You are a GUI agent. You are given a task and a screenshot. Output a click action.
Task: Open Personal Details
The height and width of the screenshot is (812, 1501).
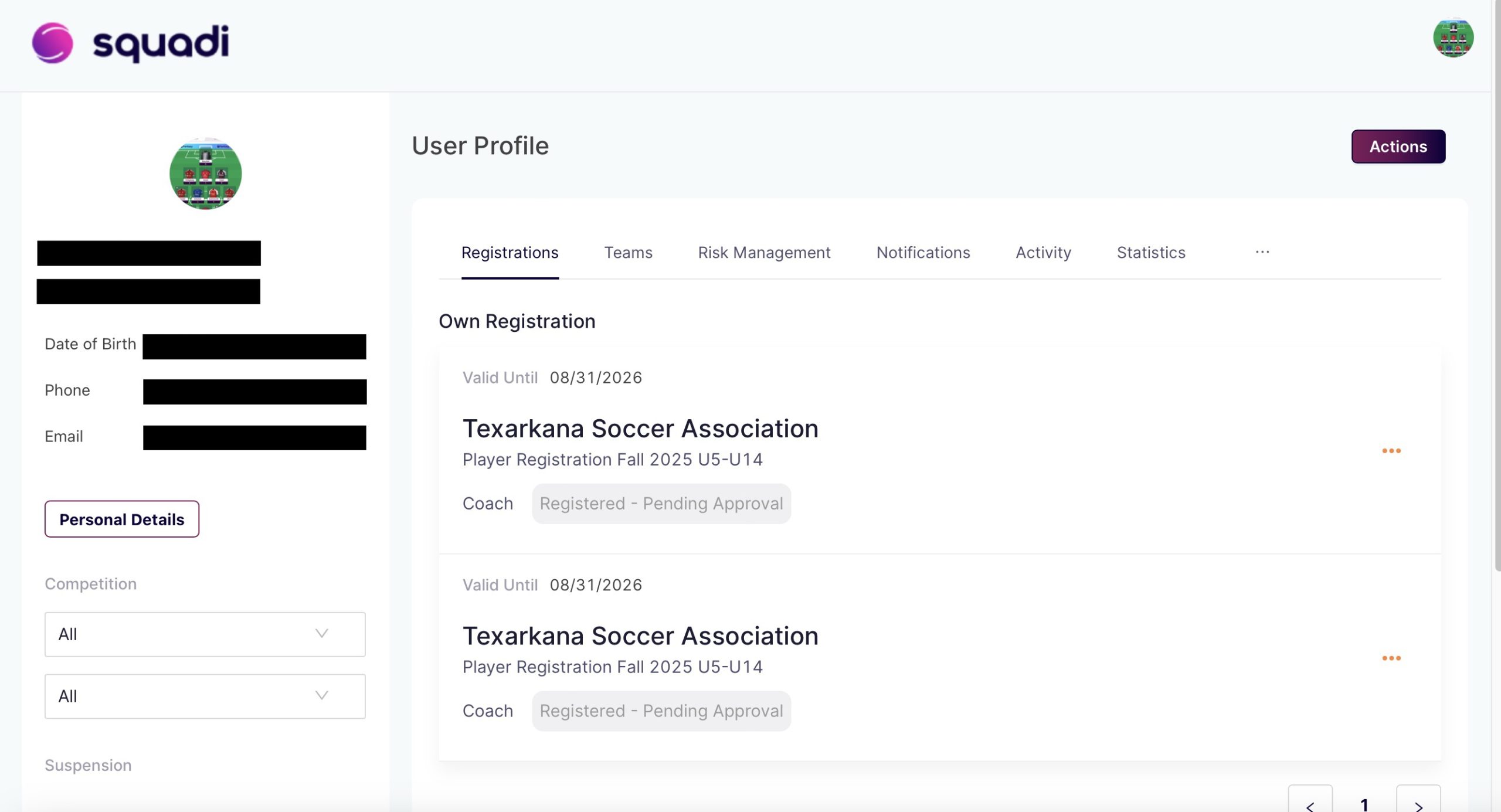(x=121, y=518)
